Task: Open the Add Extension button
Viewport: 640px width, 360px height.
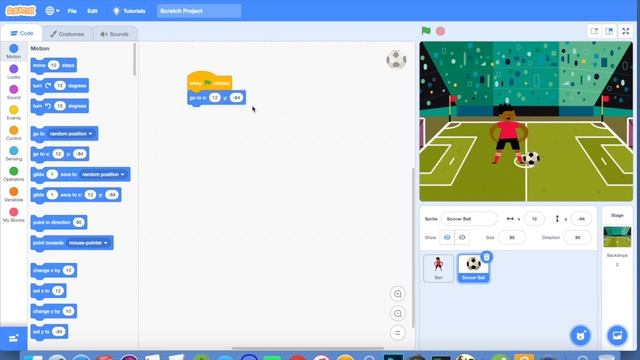Action: pos(13,338)
